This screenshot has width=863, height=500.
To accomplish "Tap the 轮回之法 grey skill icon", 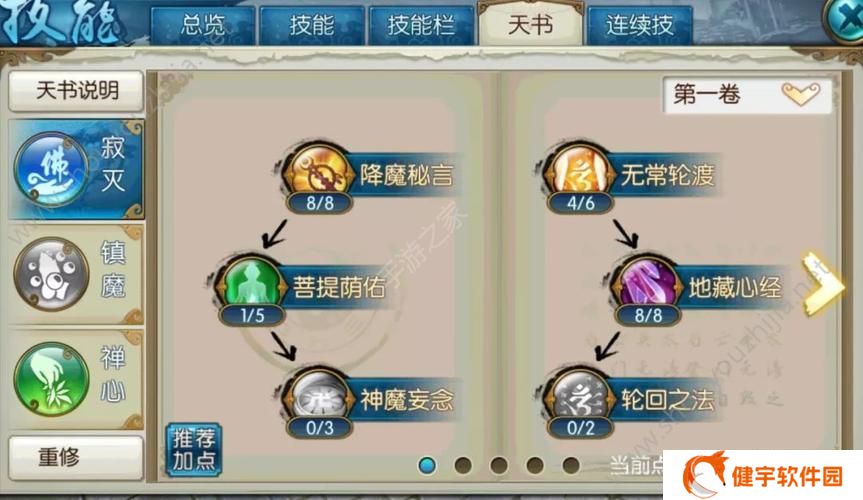I will [x=580, y=398].
